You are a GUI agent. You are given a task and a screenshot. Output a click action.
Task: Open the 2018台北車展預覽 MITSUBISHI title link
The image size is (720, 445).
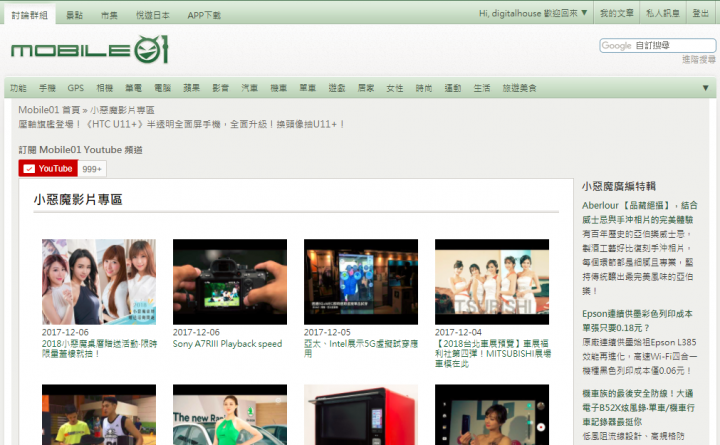(493, 354)
